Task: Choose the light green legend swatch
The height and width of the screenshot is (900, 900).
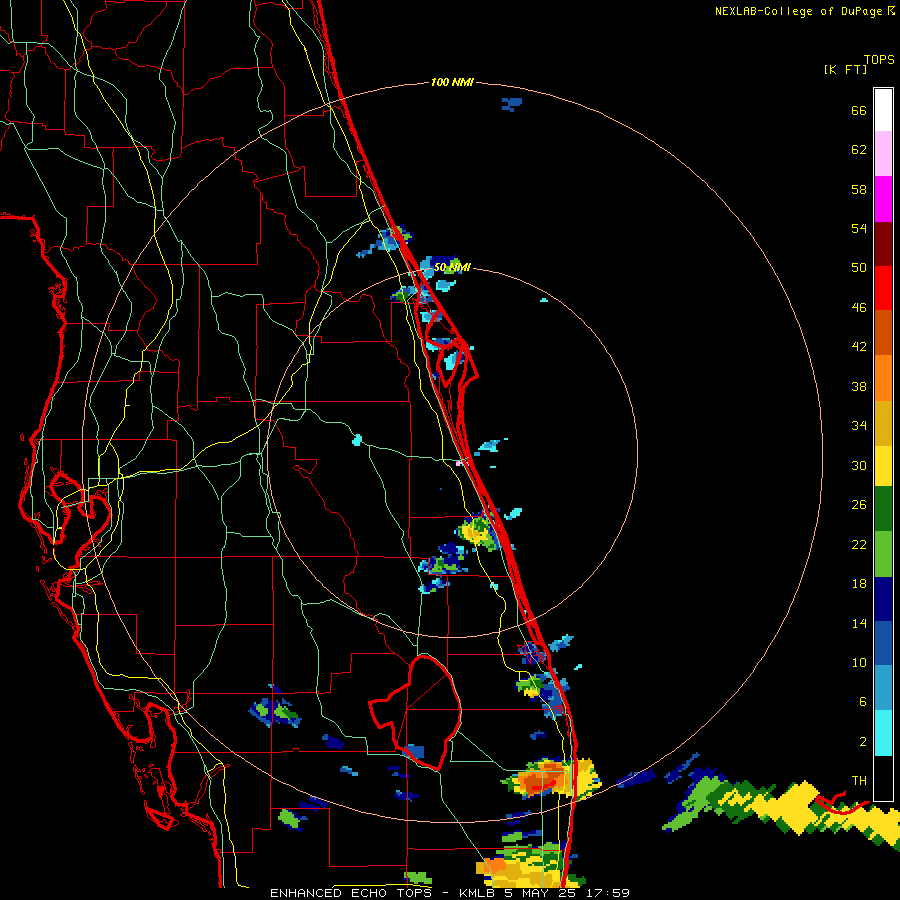Action: (x=883, y=554)
